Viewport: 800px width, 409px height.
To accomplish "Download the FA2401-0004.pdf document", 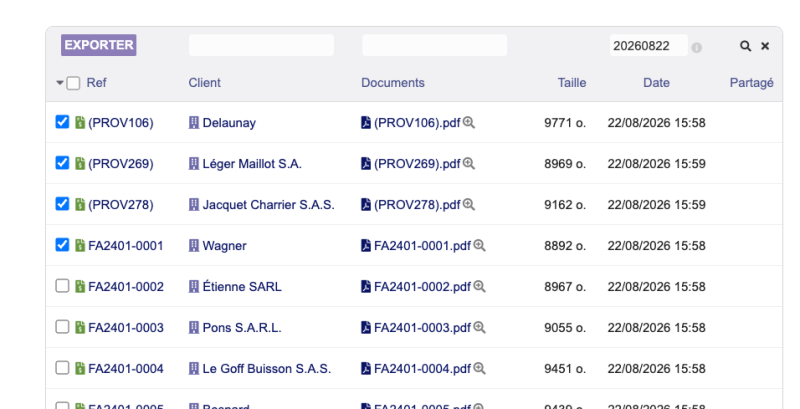I will 416,369.
